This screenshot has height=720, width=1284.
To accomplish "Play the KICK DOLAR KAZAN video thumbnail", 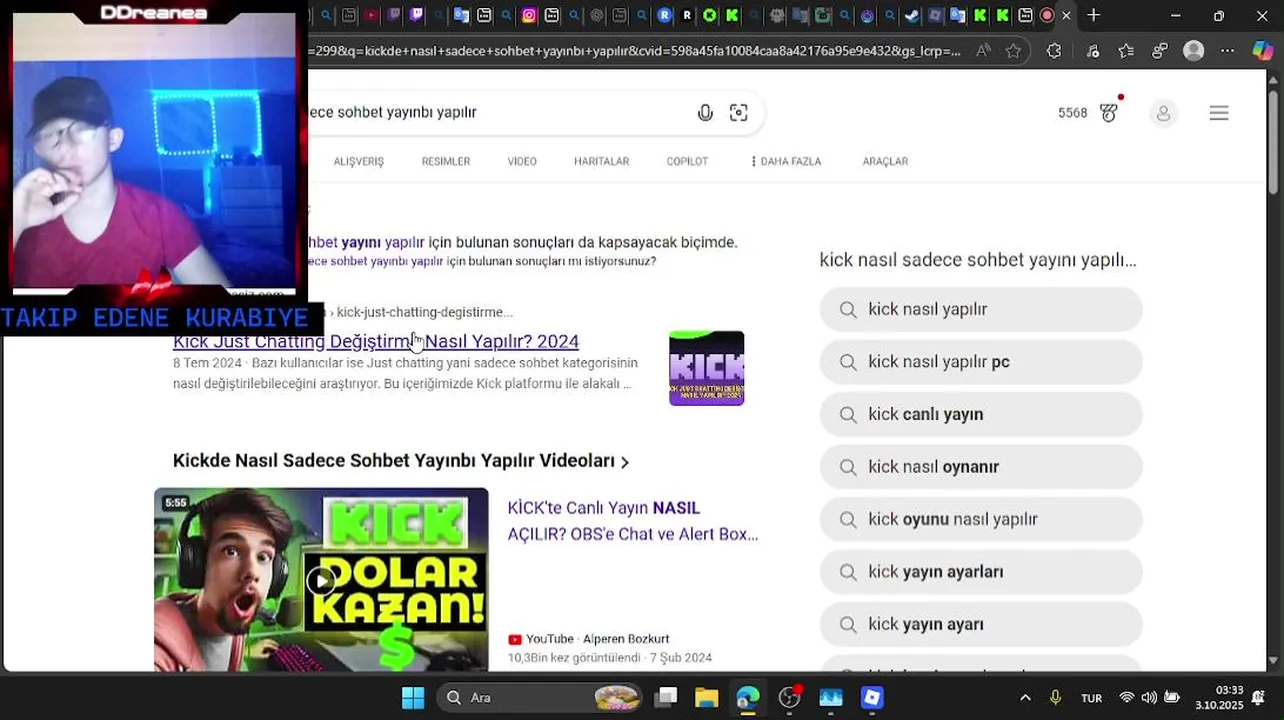I will click(321, 579).
